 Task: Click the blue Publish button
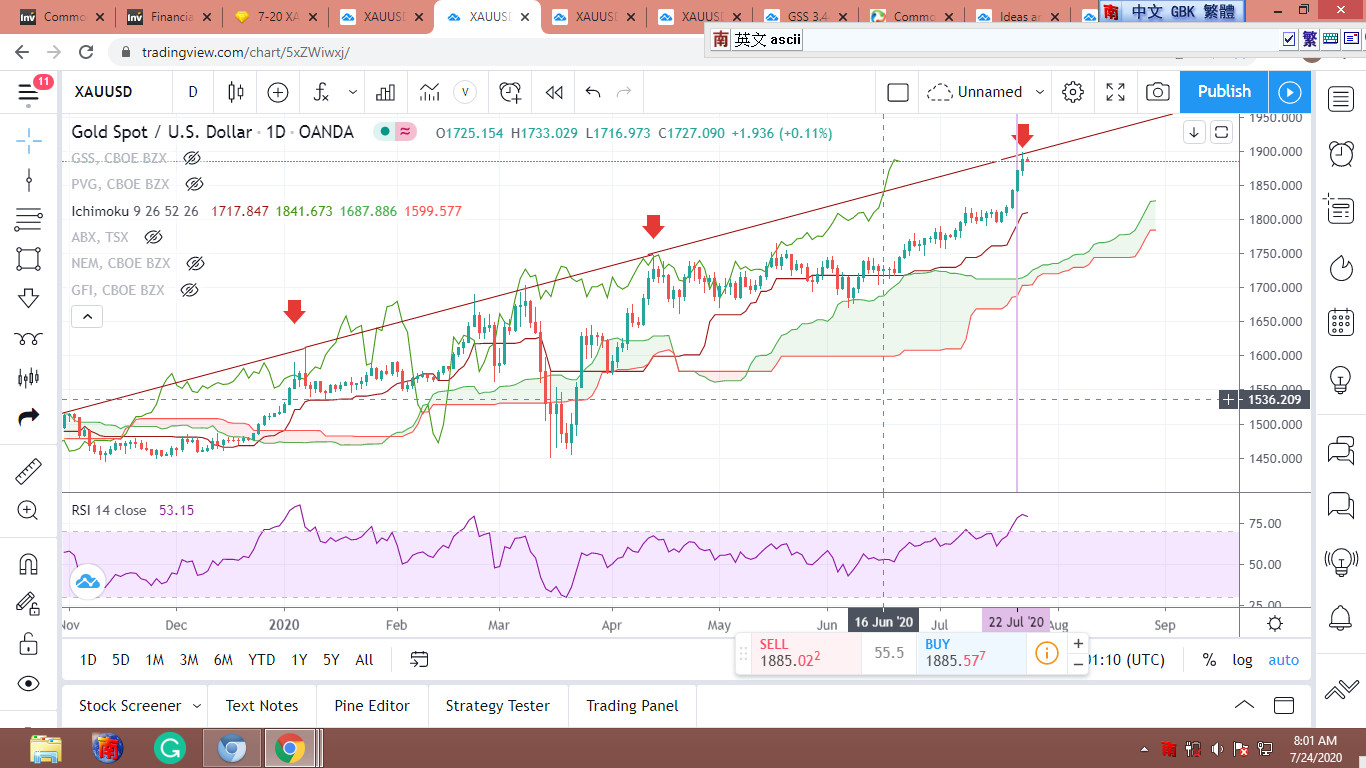[x=1224, y=92]
